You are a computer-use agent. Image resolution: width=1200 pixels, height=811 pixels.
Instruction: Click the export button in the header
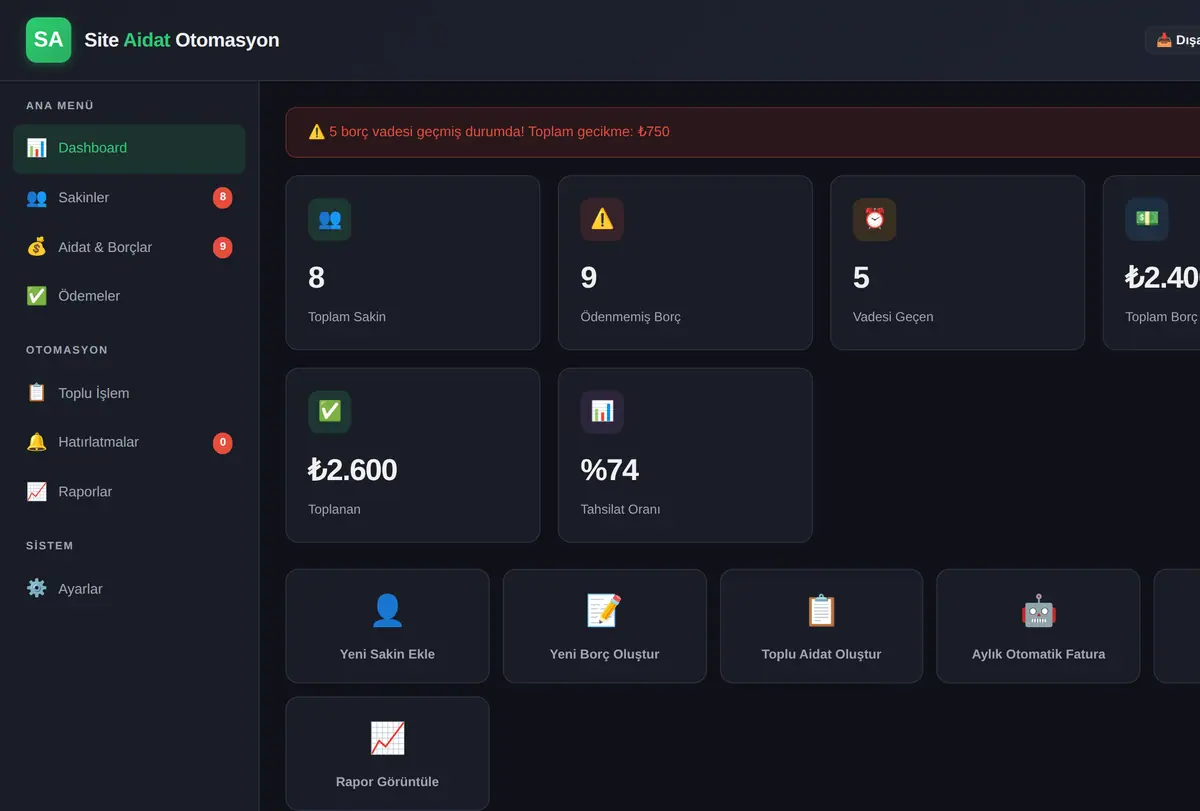[1173, 40]
